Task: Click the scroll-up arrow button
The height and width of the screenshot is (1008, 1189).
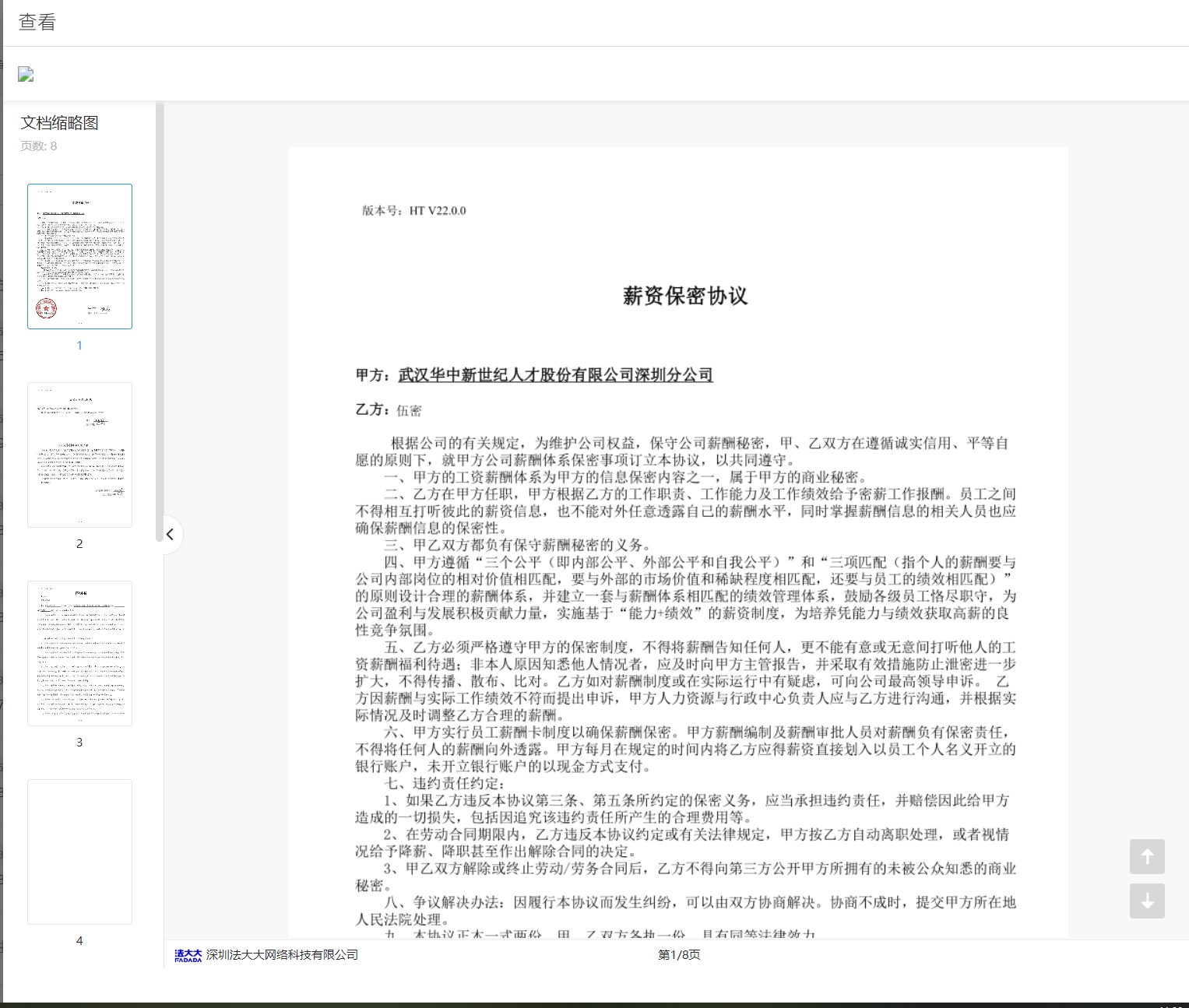Action: point(1147,856)
